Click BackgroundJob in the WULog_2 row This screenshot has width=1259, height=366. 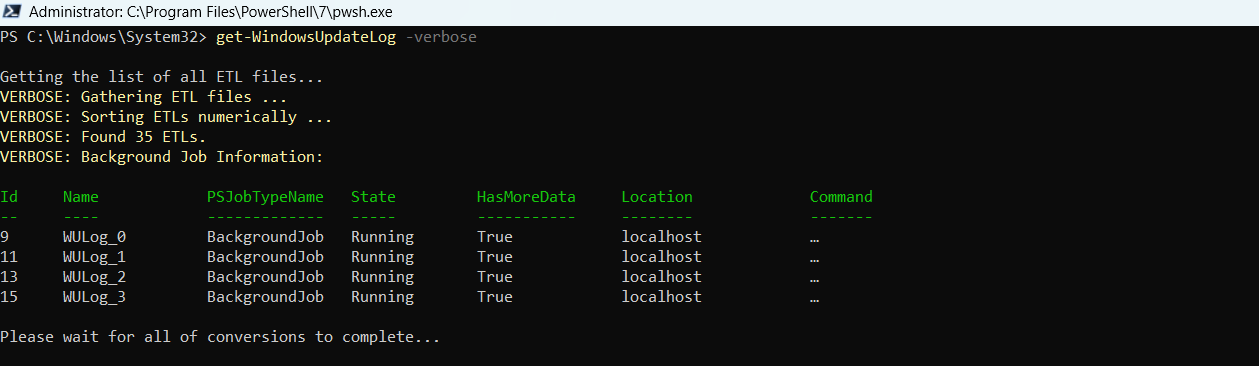coord(265,277)
